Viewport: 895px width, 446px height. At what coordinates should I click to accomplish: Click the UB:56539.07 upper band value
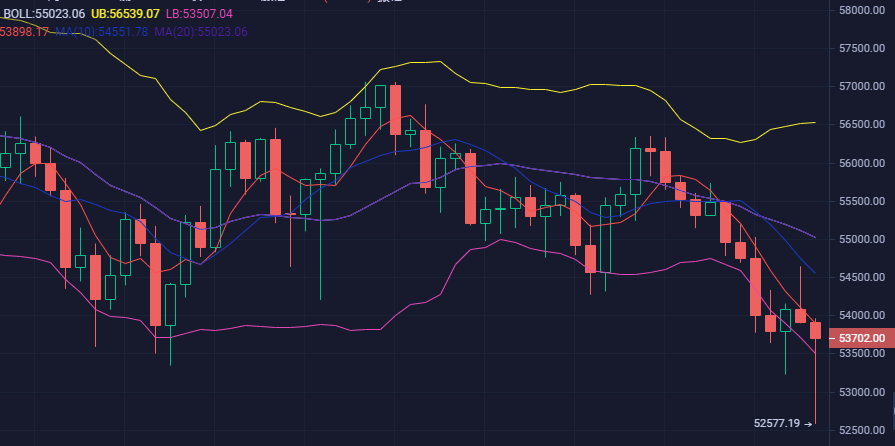(125, 14)
